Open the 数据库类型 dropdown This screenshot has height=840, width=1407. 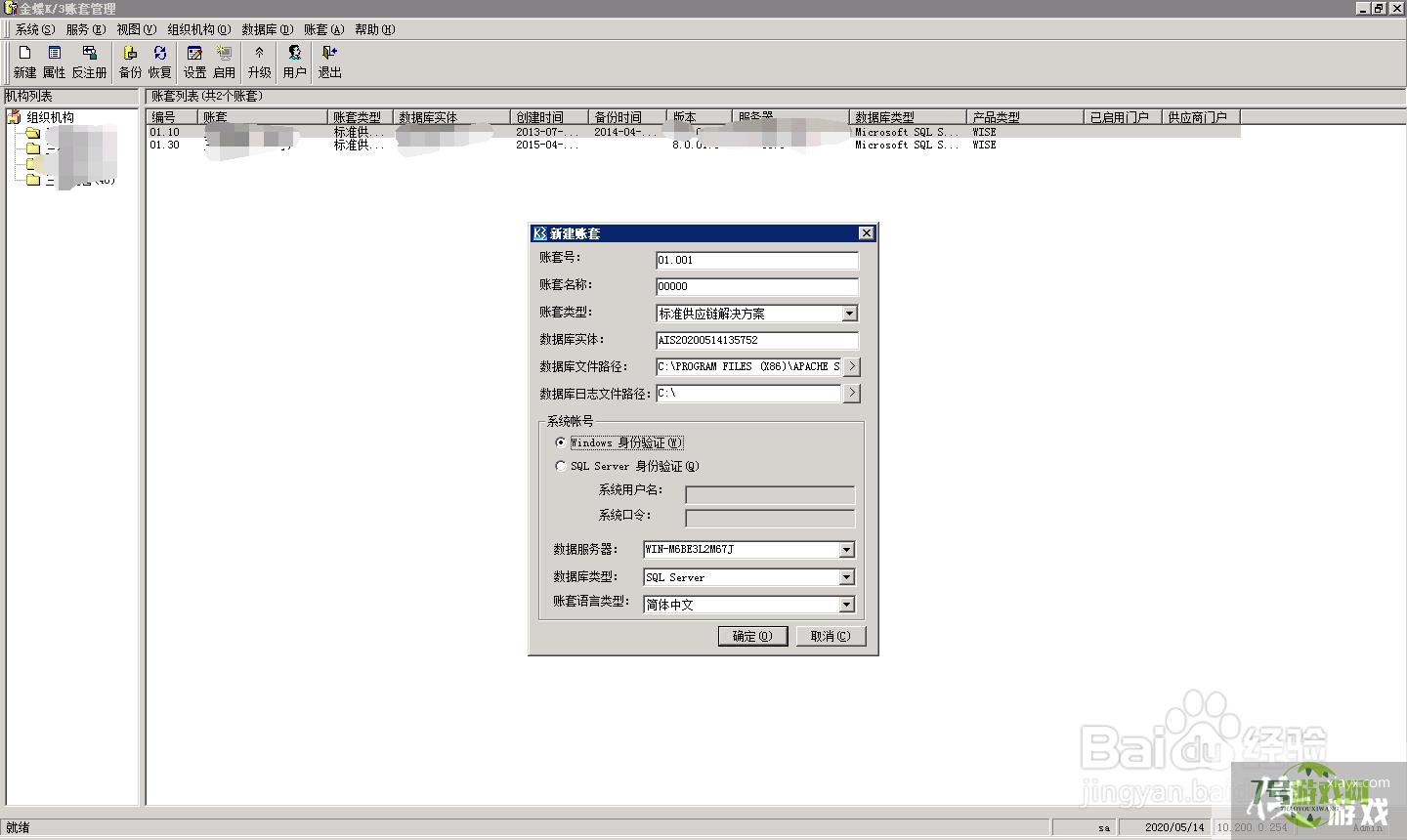click(x=846, y=577)
